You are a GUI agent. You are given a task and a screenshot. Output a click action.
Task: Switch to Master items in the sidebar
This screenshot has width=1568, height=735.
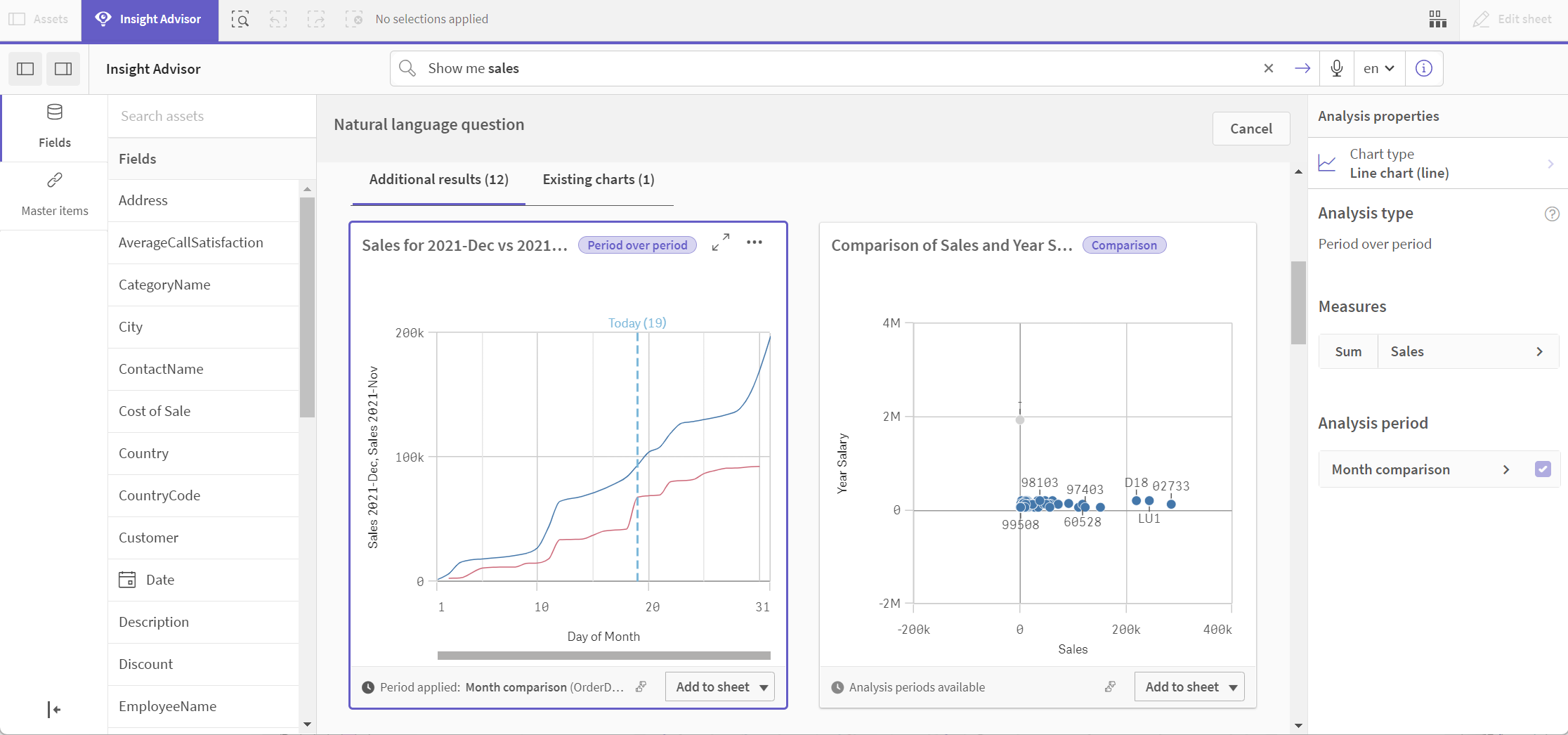(x=53, y=193)
